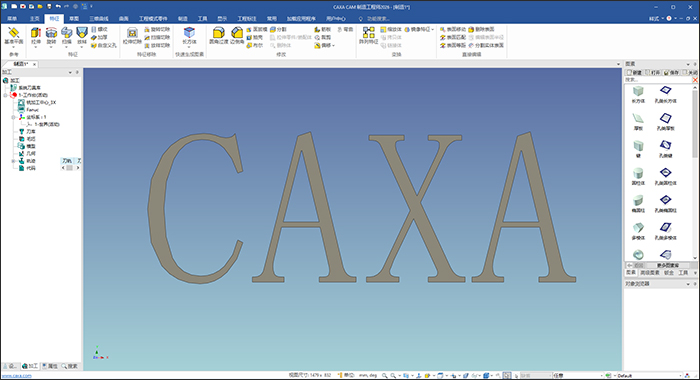Open the Default combo box in status bar
Viewport: 700px width, 380px height.
pos(650,376)
